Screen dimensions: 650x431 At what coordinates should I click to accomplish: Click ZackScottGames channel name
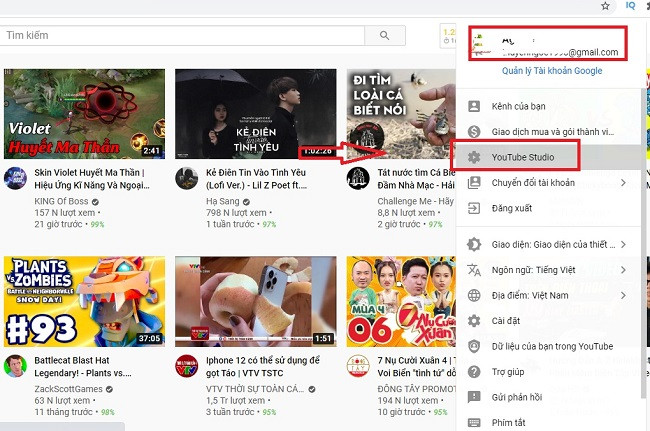[68, 389]
